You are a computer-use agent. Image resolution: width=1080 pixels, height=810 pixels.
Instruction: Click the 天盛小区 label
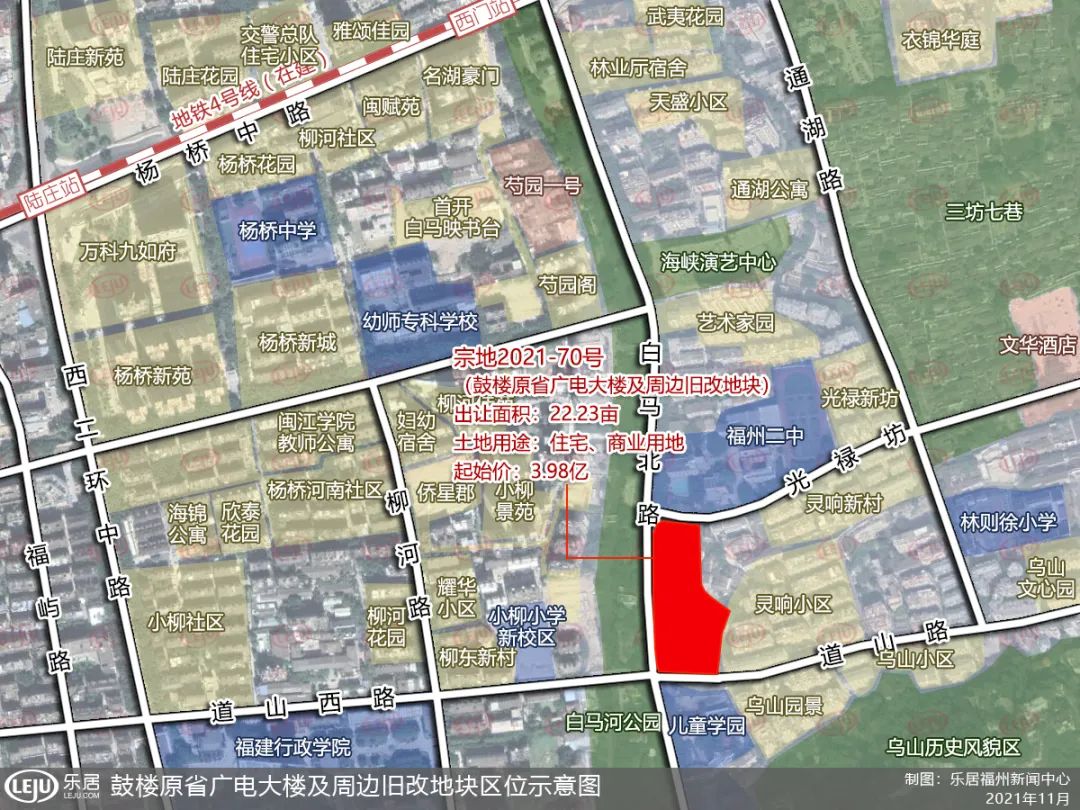[689, 102]
